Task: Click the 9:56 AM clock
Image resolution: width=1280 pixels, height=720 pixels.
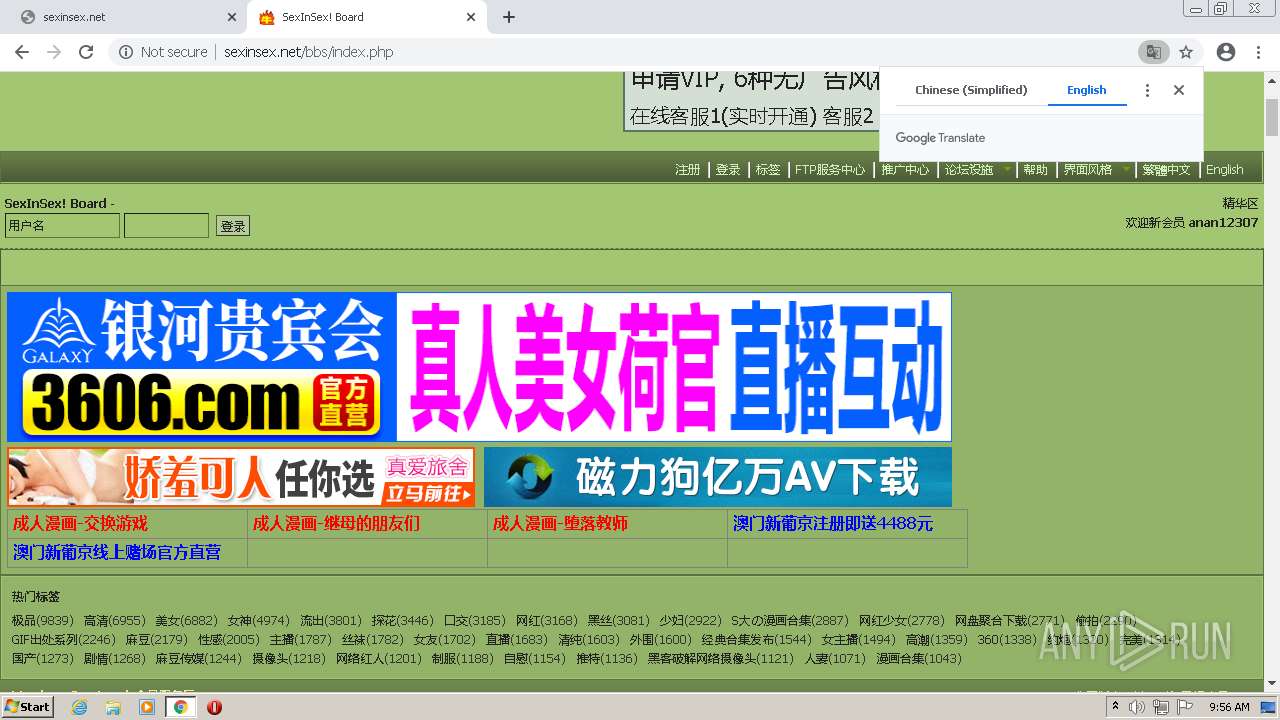Action: [1229, 707]
